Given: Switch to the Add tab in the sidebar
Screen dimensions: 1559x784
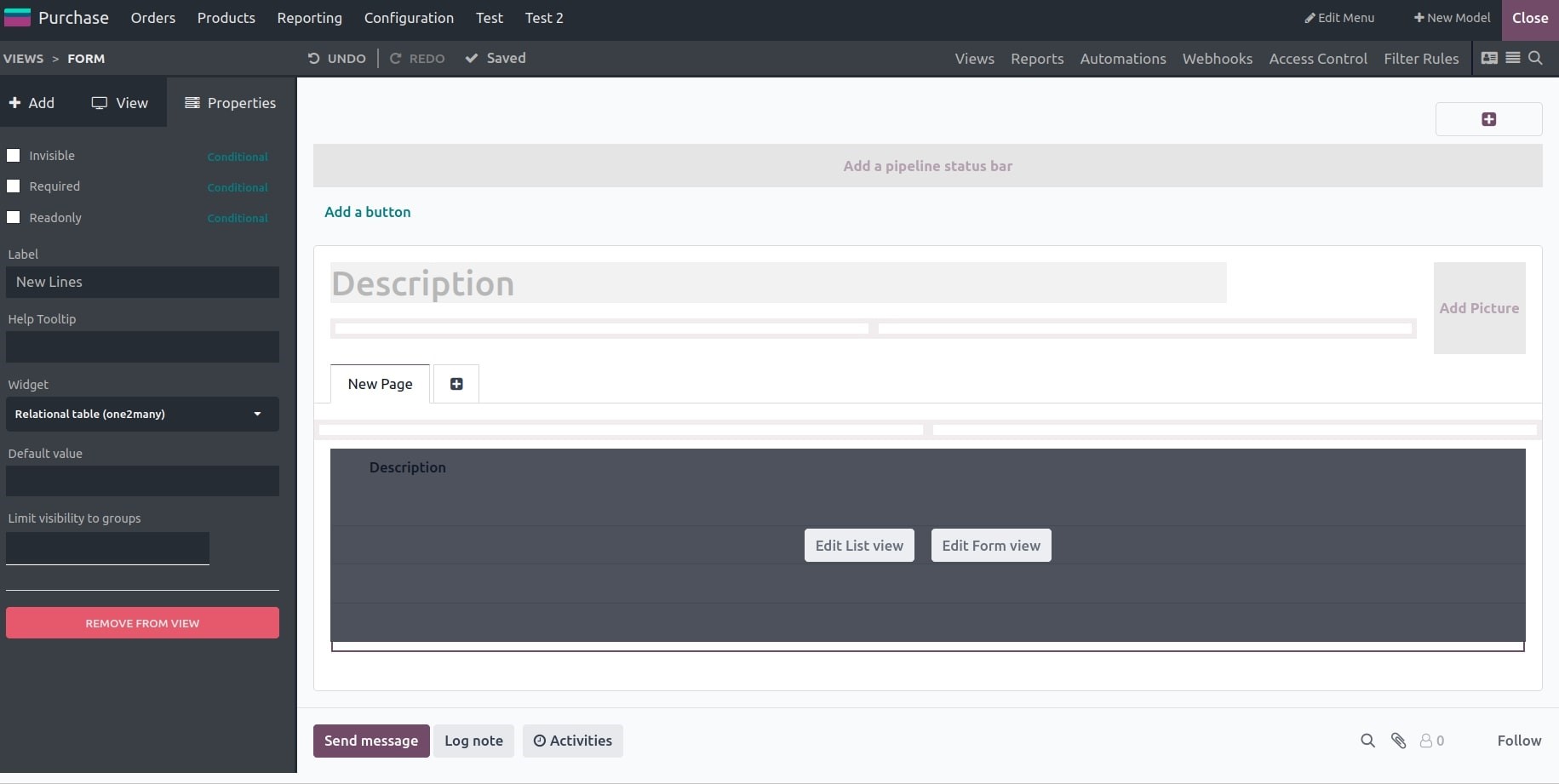Looking at the screenshot, I should (x=32, y=103).
